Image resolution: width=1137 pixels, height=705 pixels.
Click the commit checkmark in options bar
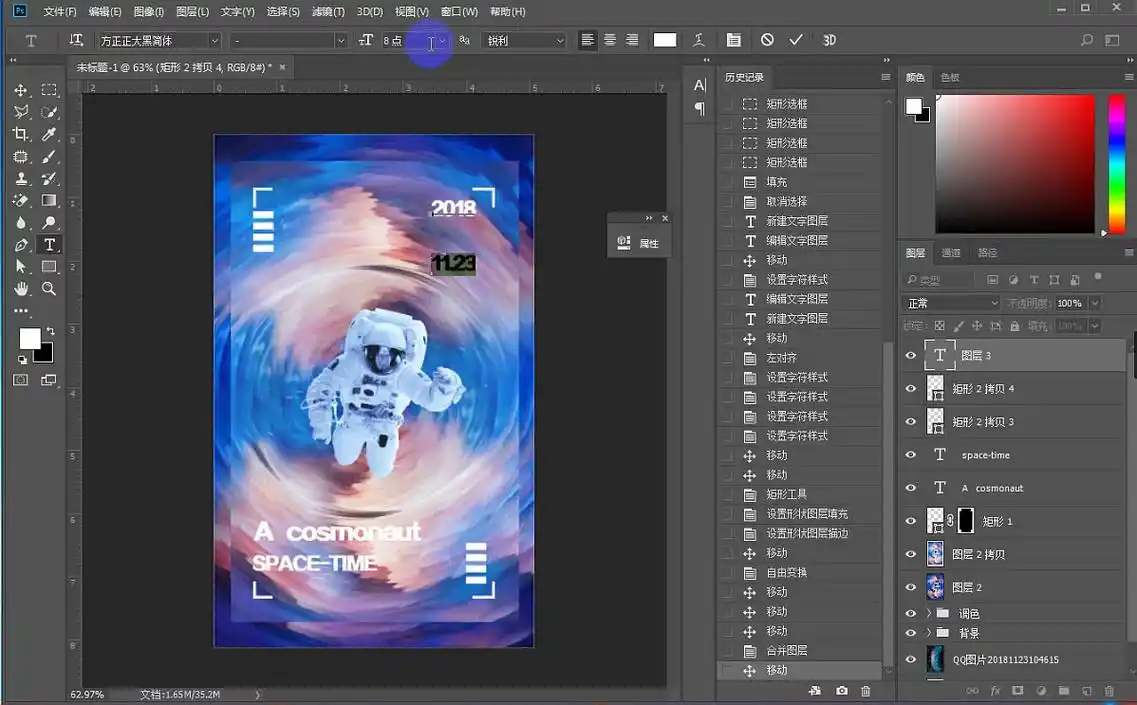coord(796,40)
